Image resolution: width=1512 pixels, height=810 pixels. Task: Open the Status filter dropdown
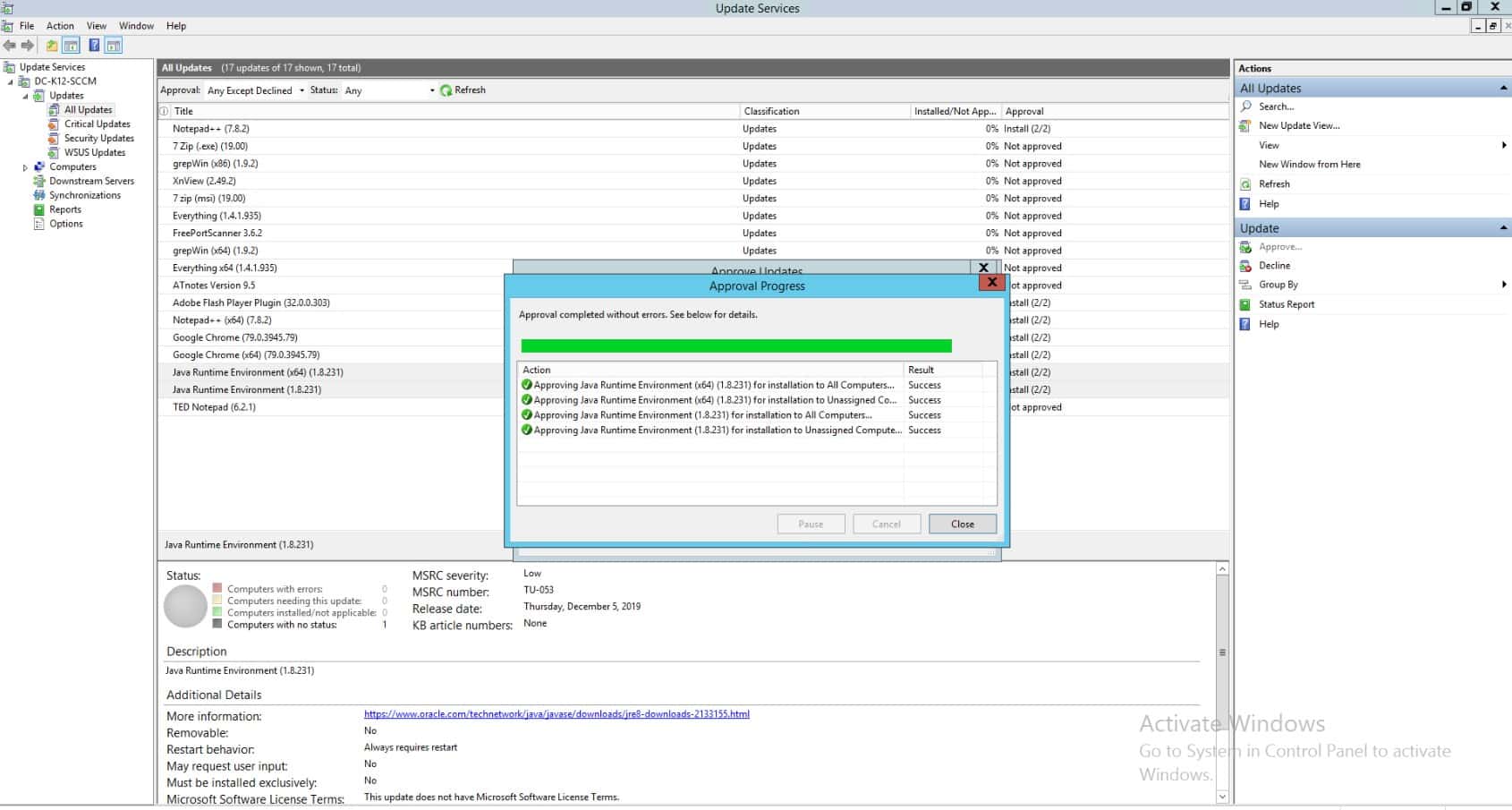pyautogui.click(x=430, y=90)
